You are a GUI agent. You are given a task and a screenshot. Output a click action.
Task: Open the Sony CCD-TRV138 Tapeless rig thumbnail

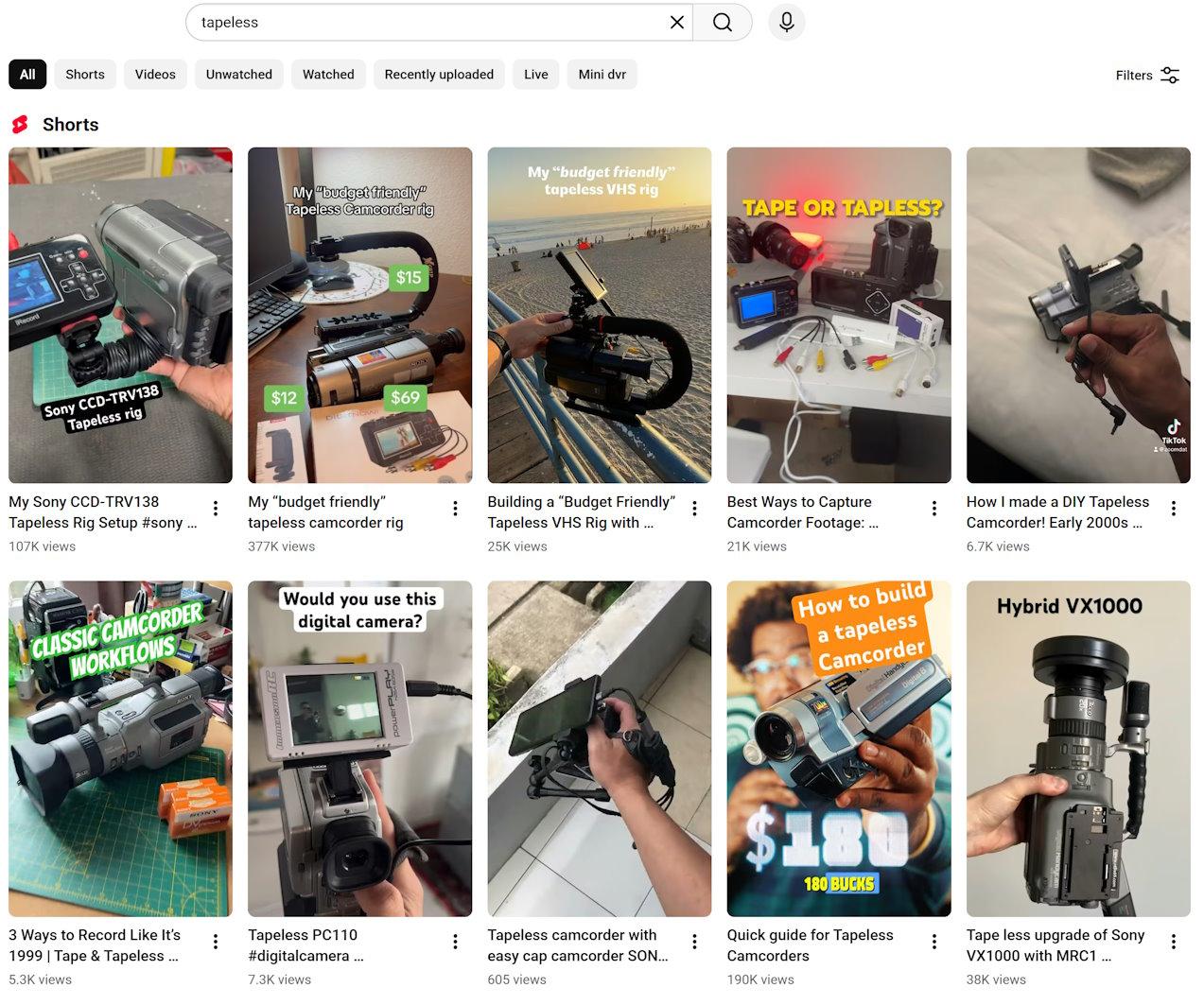pos(120,315)
